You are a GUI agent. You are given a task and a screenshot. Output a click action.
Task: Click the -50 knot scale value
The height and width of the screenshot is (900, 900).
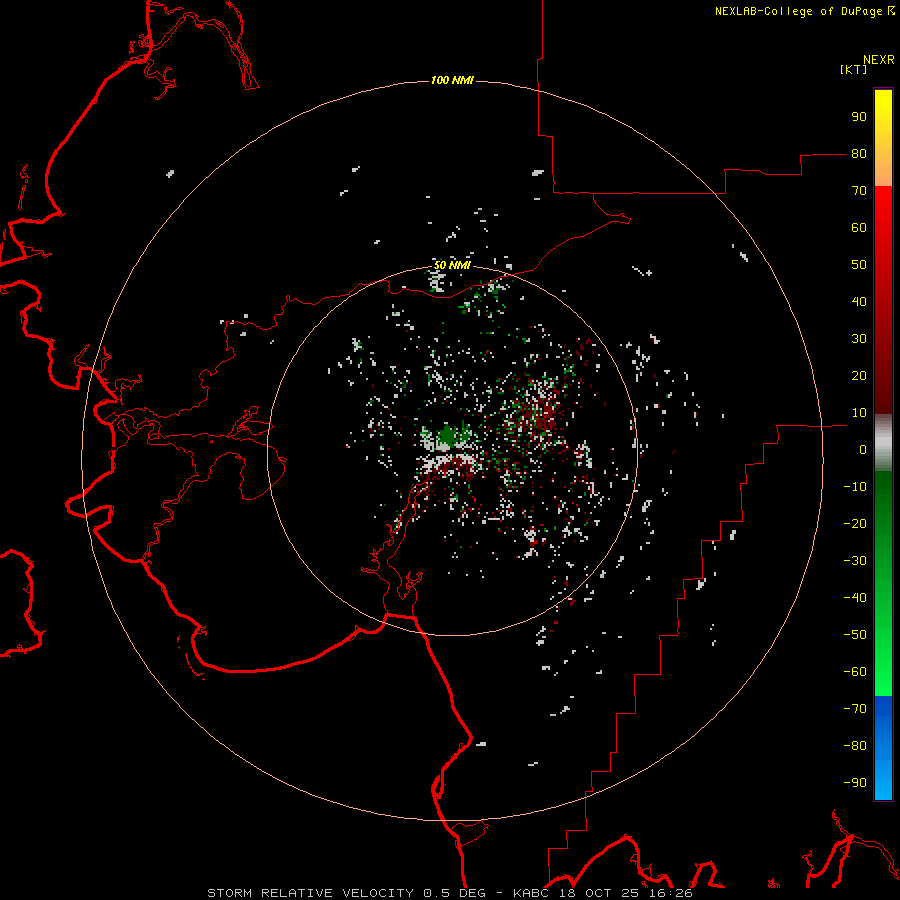coord(855,634)
